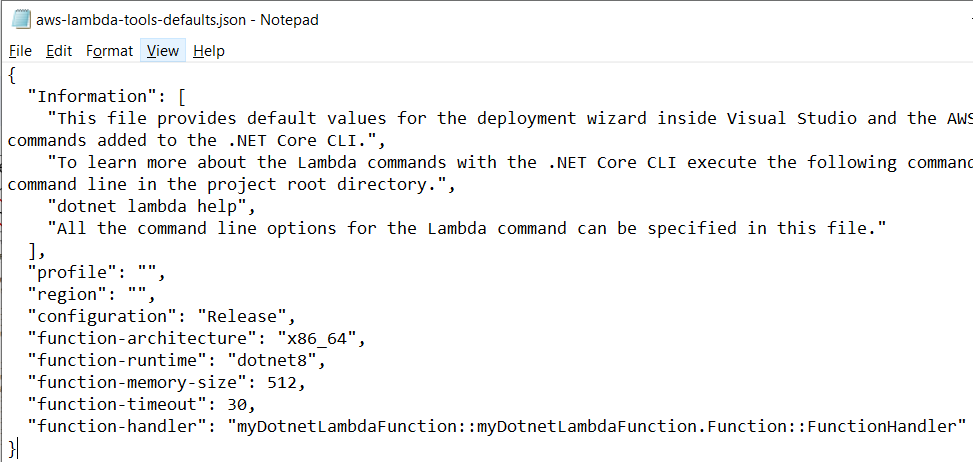Click on the function-timeout value 30
973x462 pixels.
(x=237, y=404)
